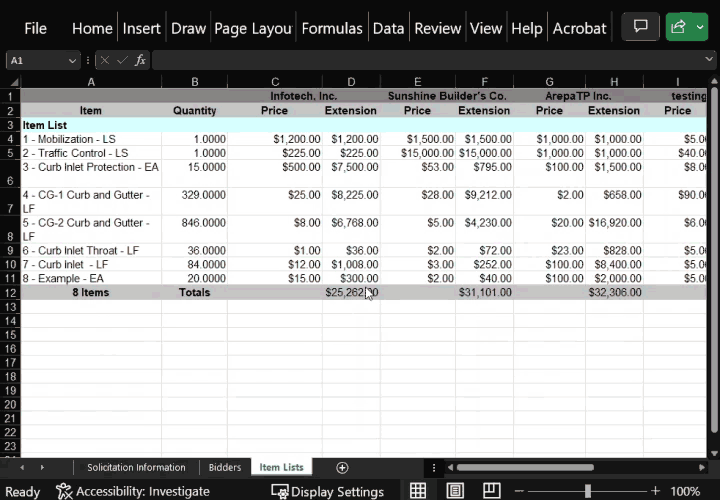The width and height of the screenshot is (720, 500).
Task: Select quantity cell 329.0000
Action: click(195, 202)
